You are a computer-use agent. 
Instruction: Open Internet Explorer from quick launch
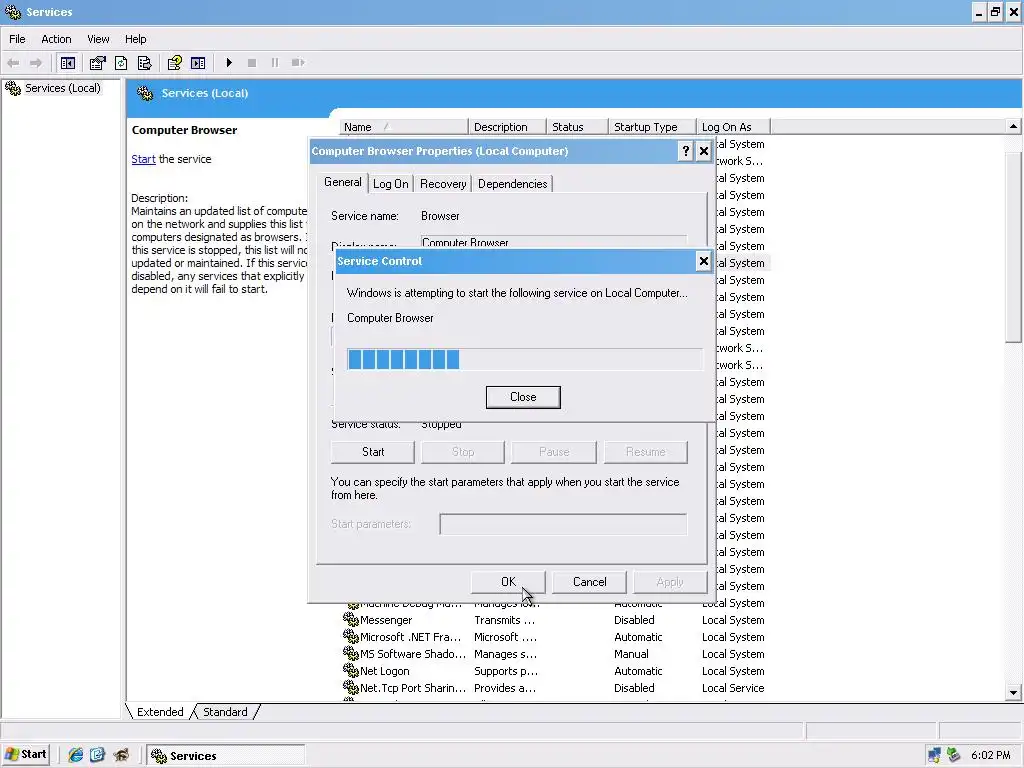(76, 755)
